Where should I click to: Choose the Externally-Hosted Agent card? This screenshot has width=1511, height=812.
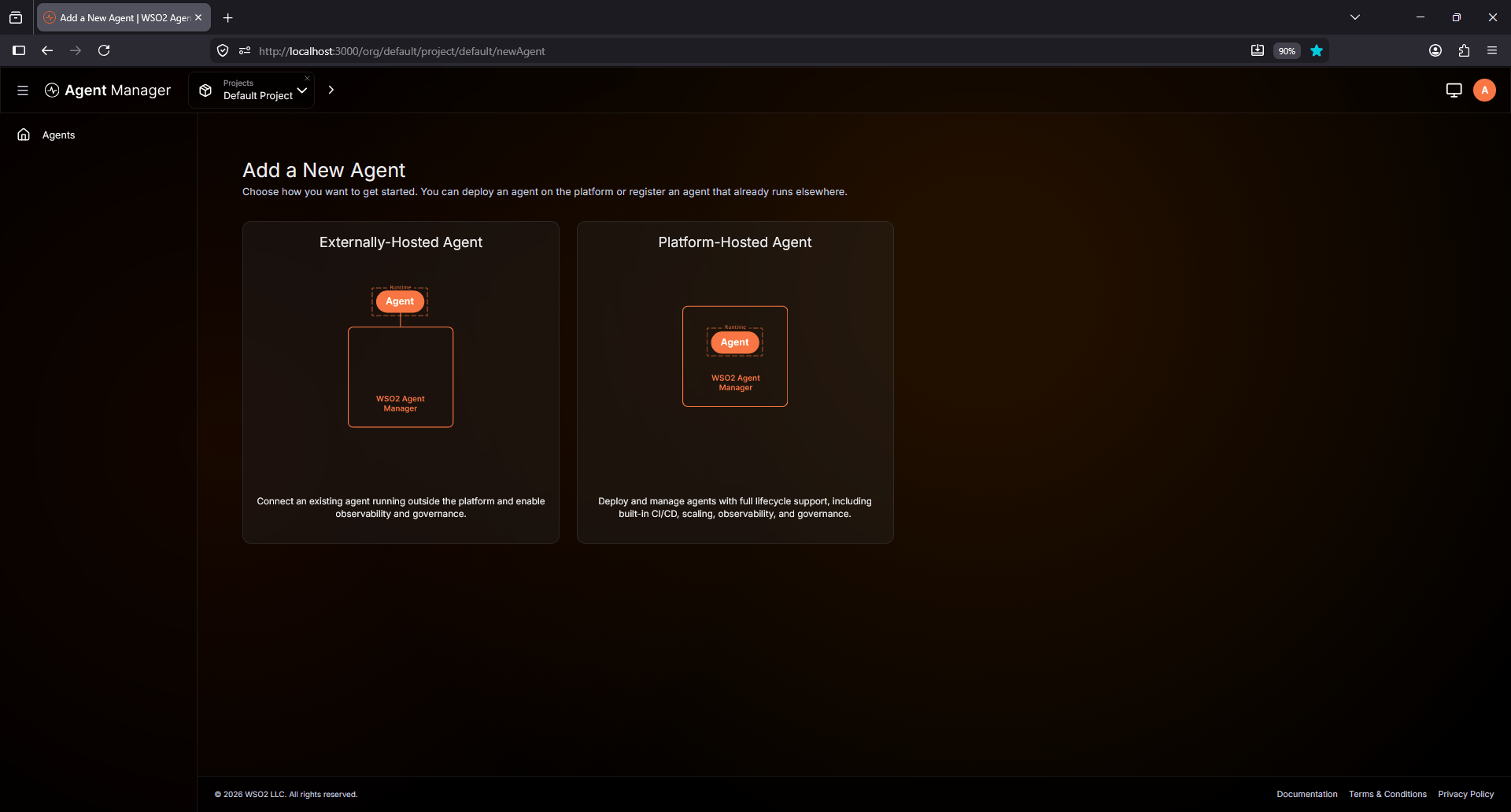[401, 382]
